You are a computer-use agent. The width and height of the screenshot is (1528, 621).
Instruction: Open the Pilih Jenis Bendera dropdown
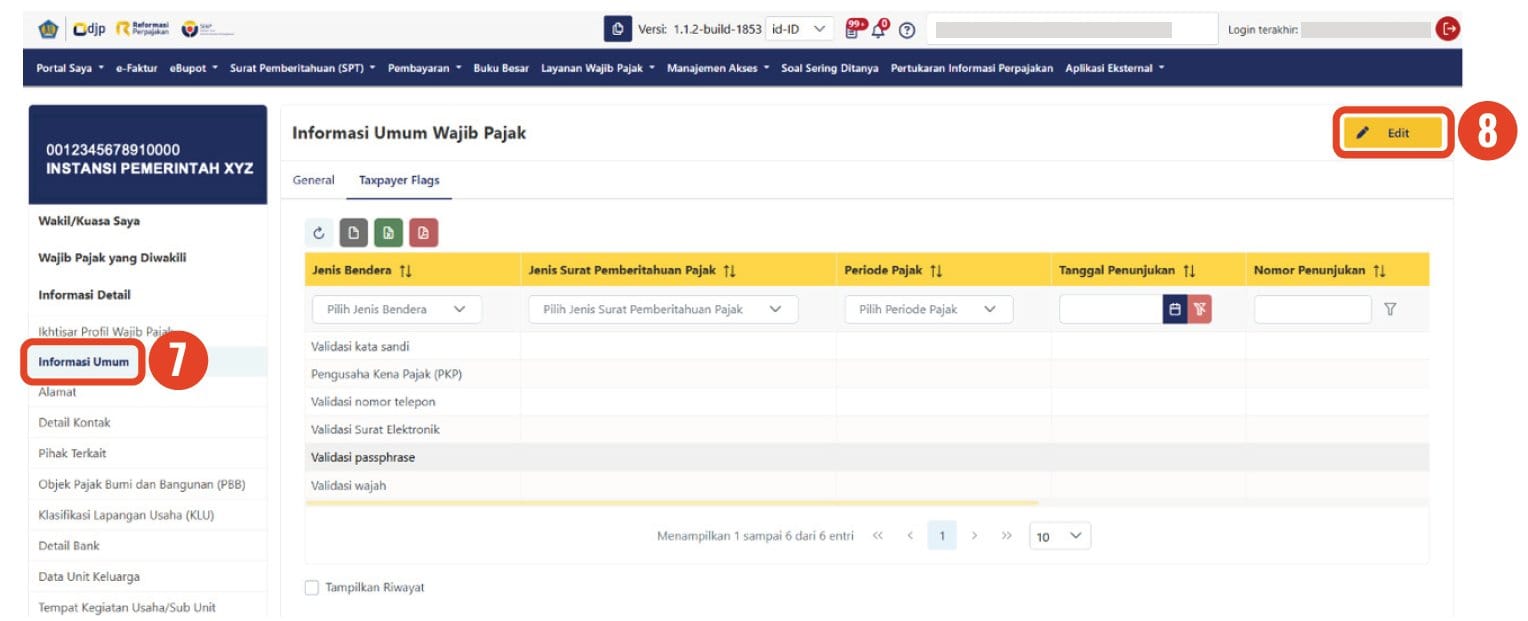[396, 310]
